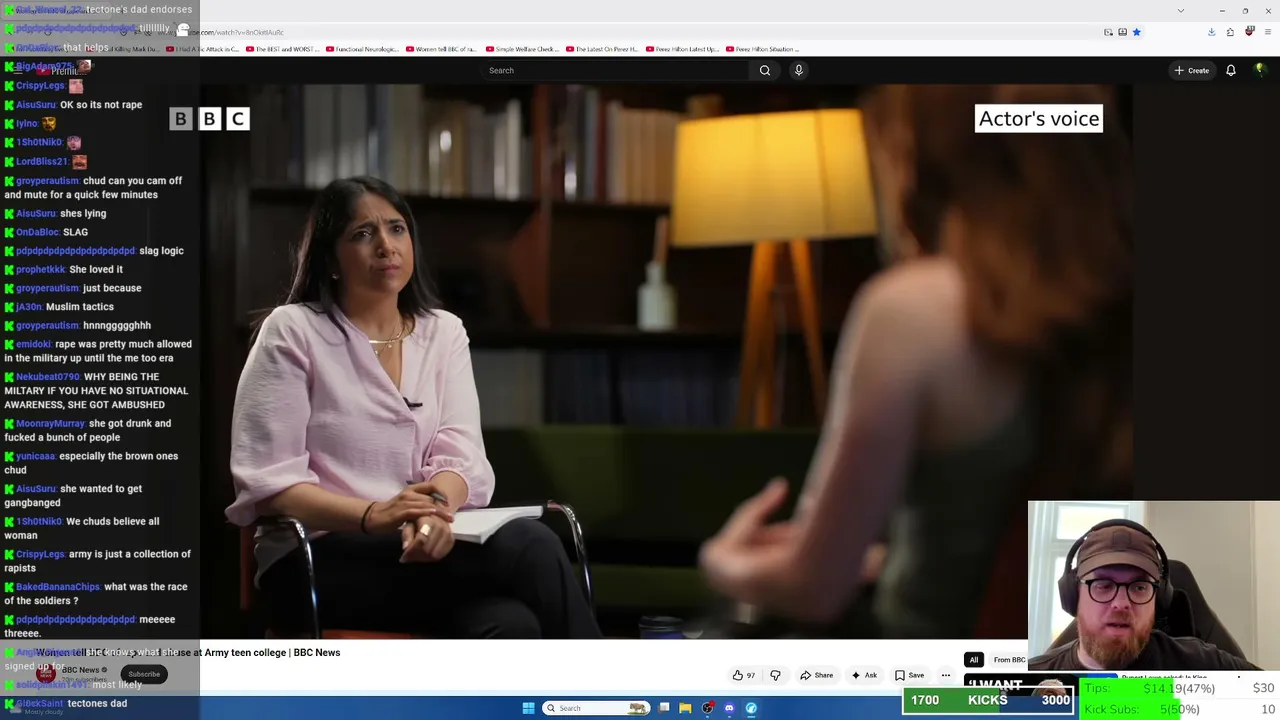This screenshot has height=720, width=1280.
Task: Open the Edge browser icon in taskbar
Action: point(751,708)
